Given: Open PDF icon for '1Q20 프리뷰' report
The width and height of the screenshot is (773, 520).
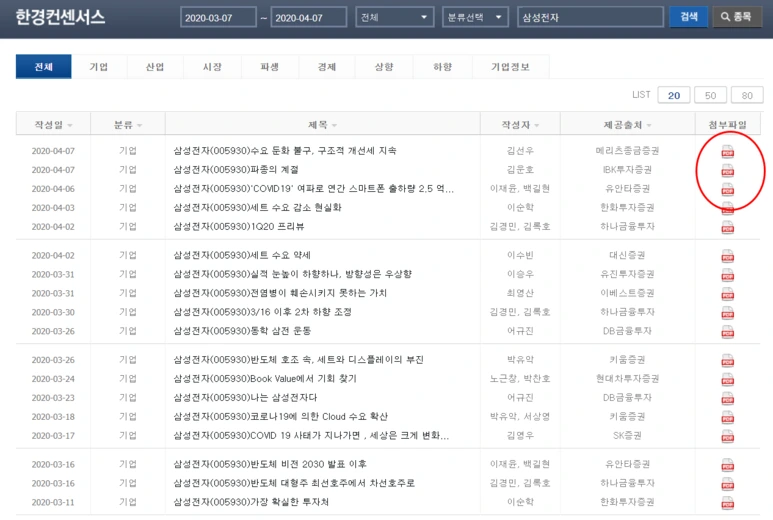Looking at the screenshot, I should click(727, 227).
